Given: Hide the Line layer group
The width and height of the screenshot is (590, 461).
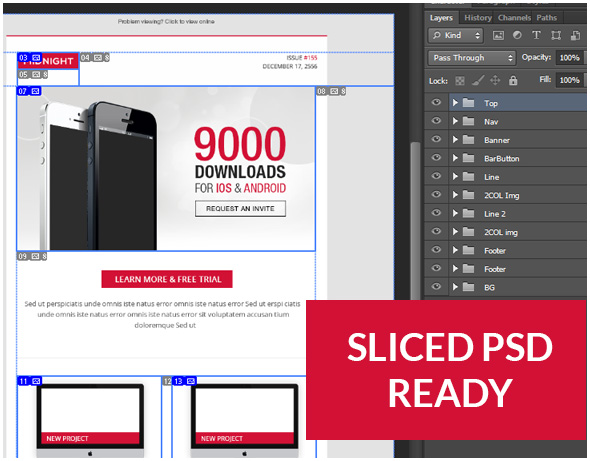Looking at the screenshot, I should pyautogui.click(x=436, y=176).
